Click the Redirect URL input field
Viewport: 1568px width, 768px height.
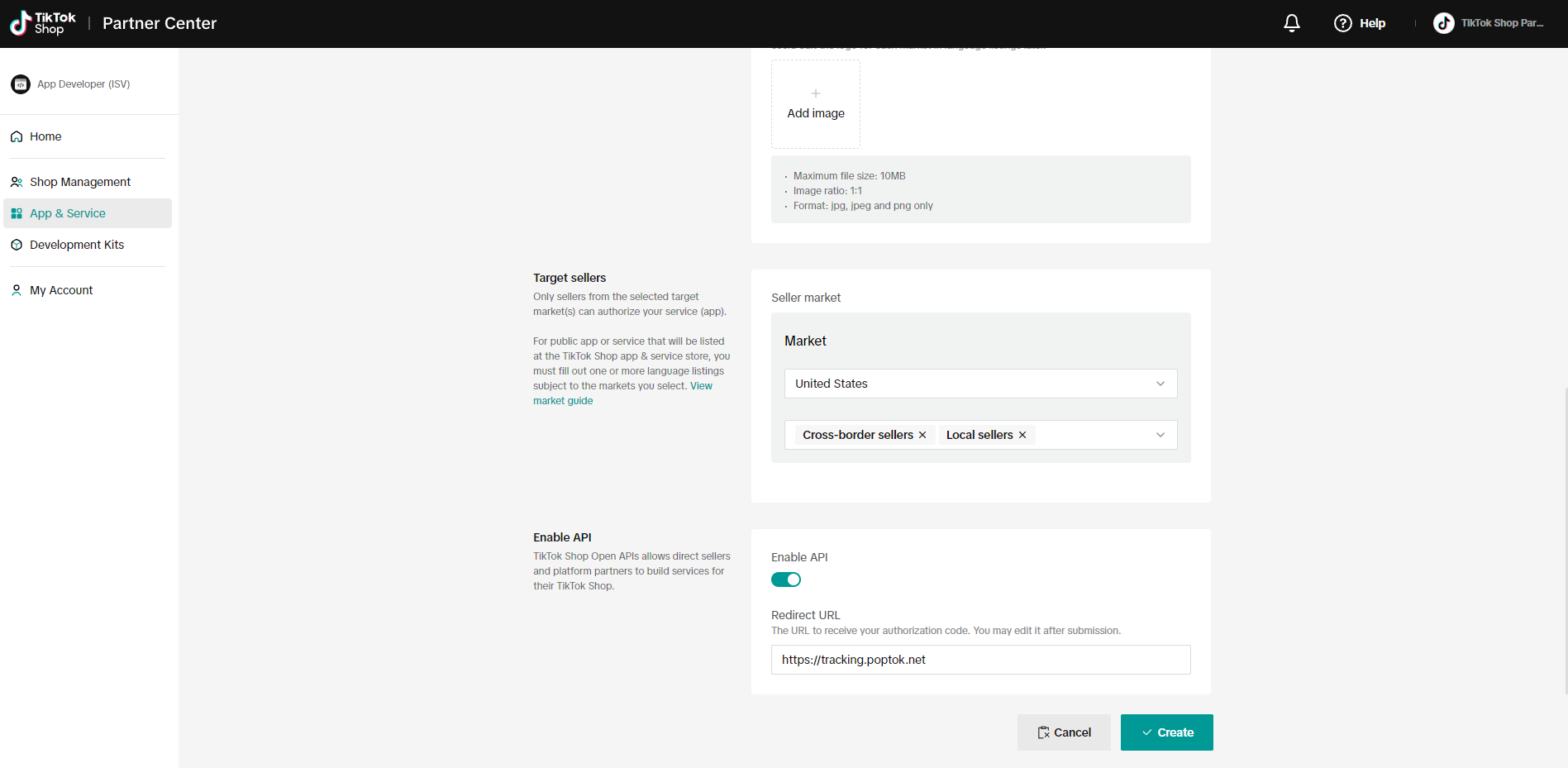pos(980,660)
